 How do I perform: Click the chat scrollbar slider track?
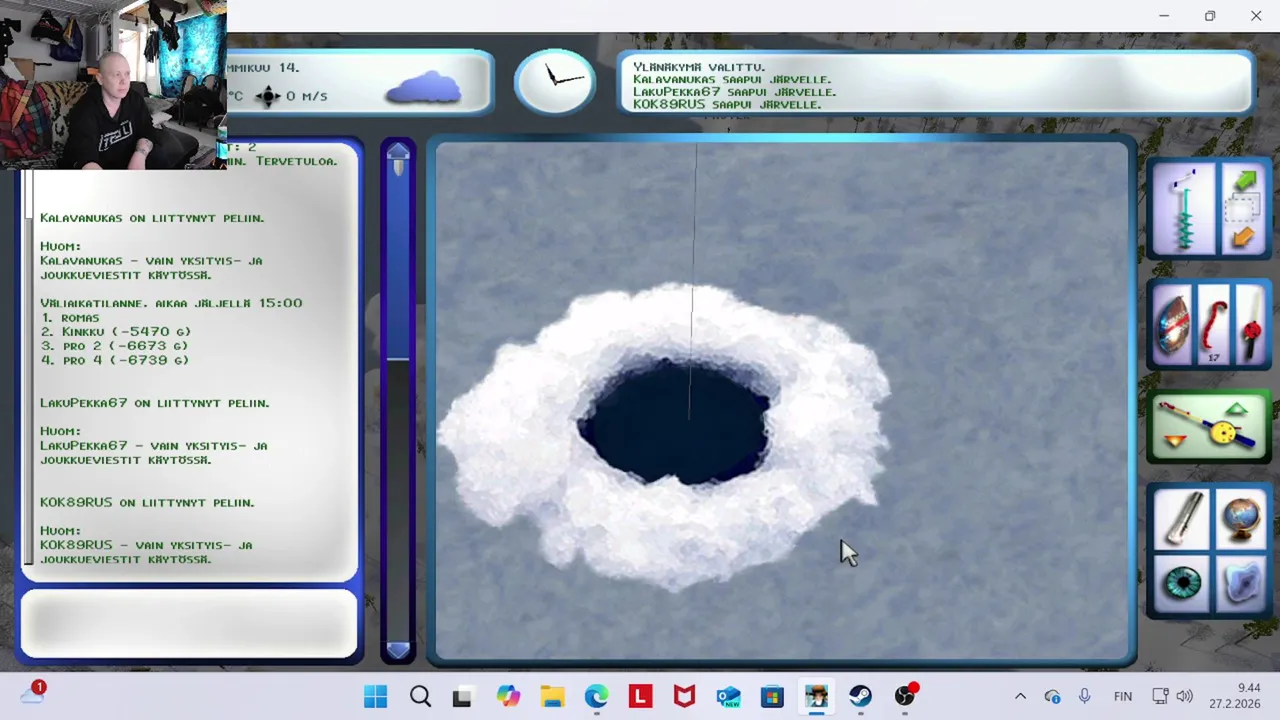pos(397,400)
